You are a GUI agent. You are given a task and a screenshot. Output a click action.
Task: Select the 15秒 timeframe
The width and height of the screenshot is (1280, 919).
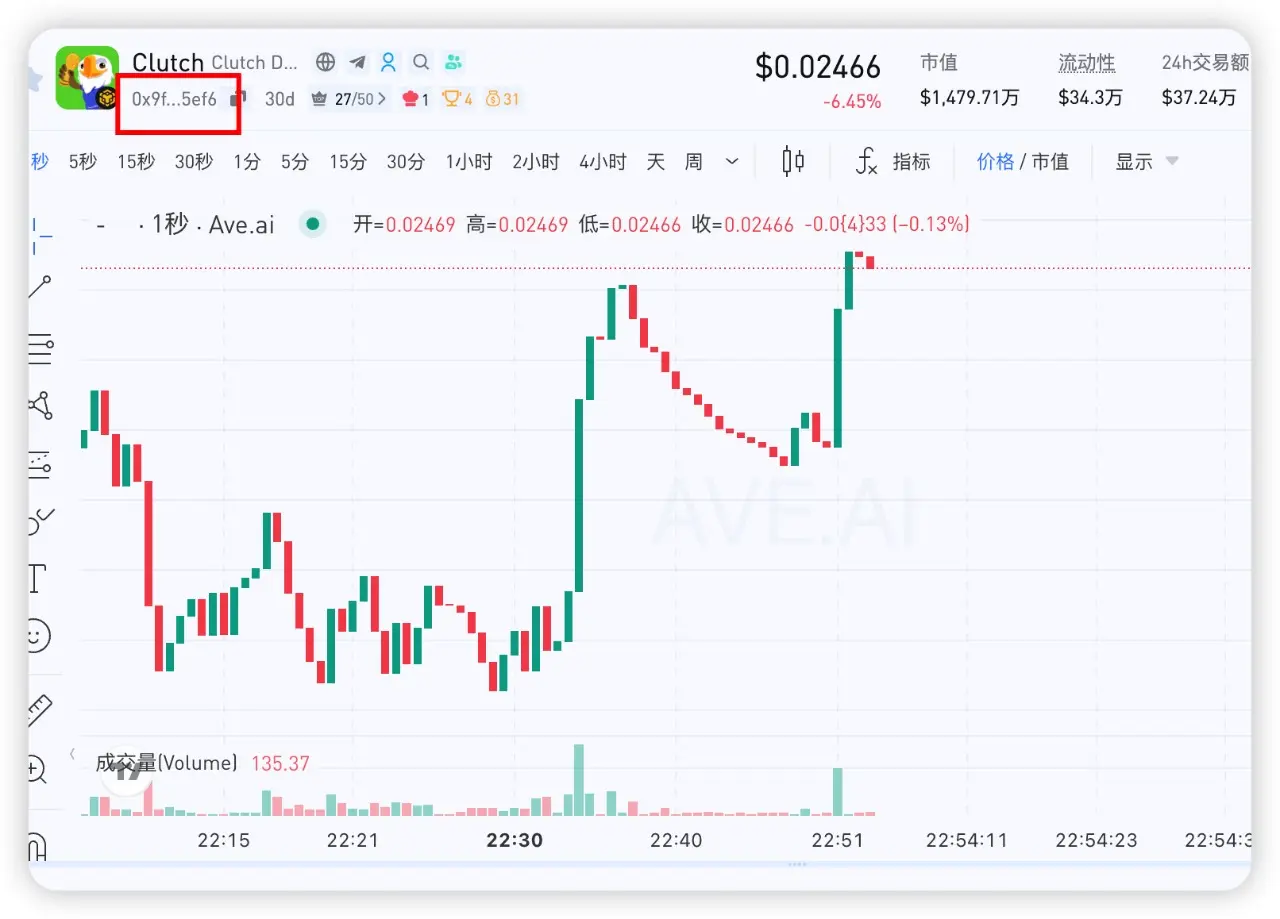point(136,161)
